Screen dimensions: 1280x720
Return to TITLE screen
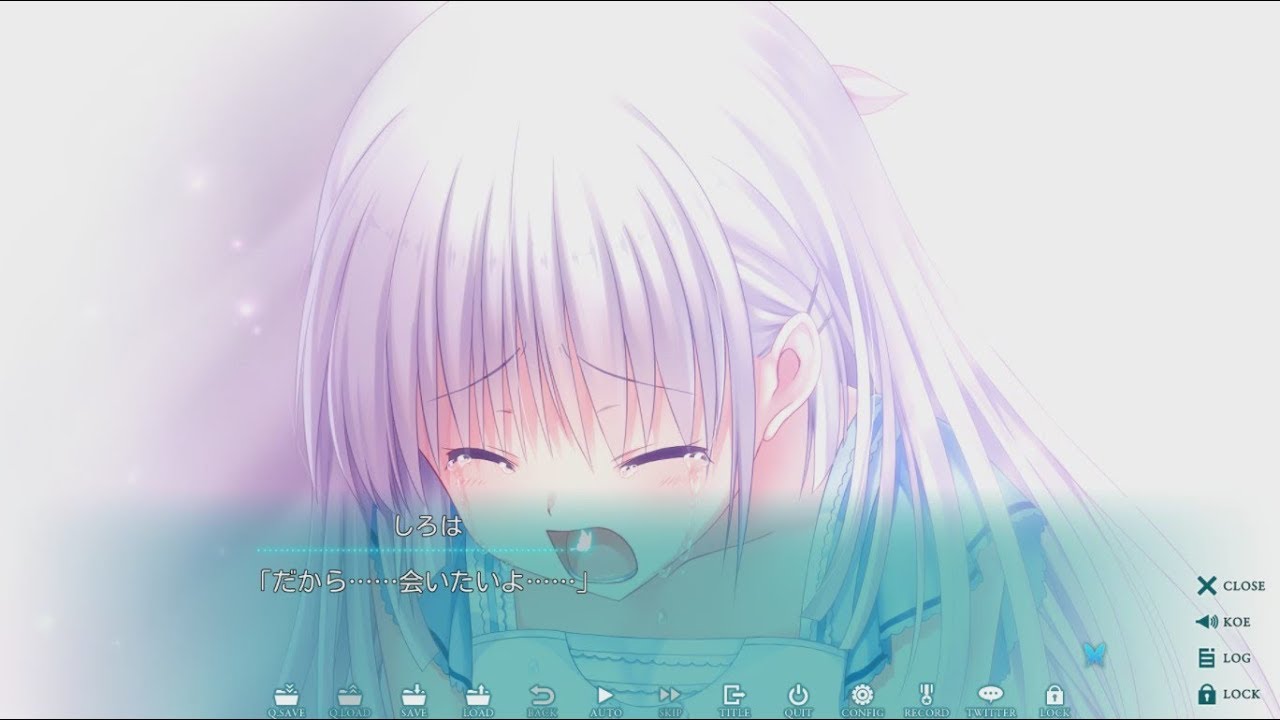coord(734,699)
